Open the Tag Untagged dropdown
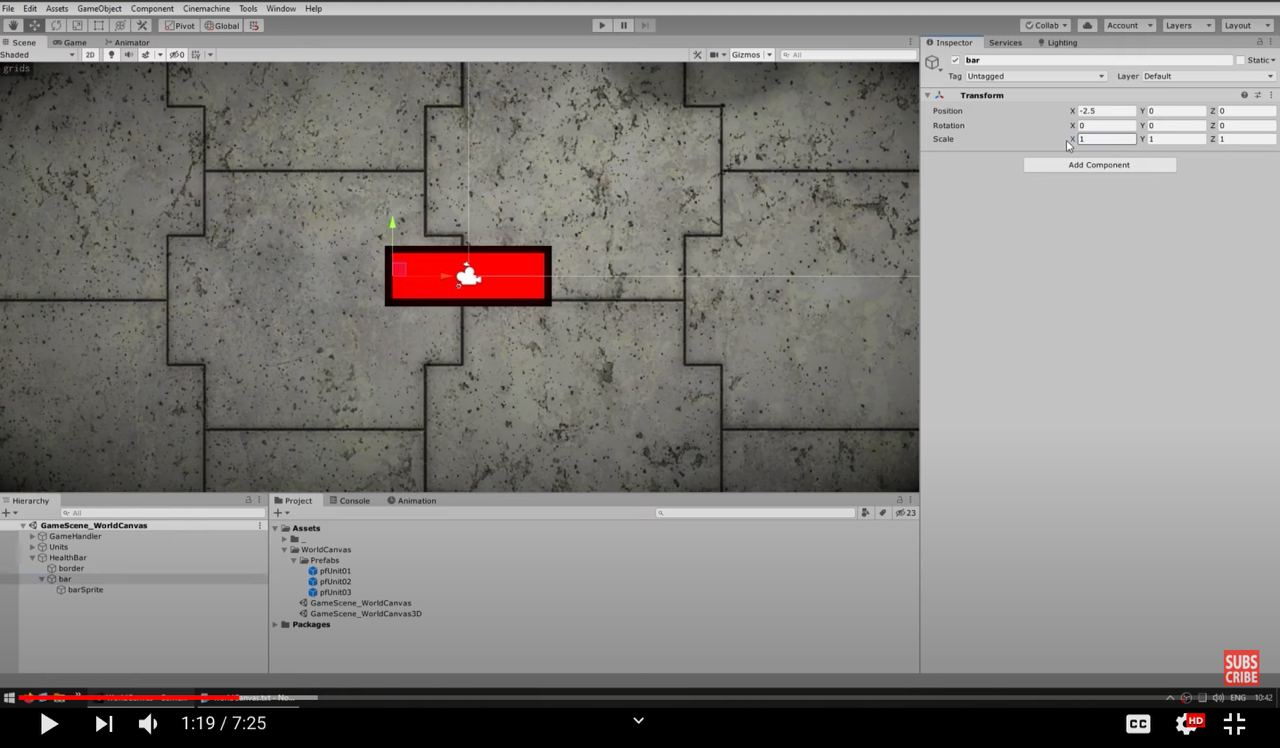The width and height of the screenshot is (1280, 748). coord(1036,76)
